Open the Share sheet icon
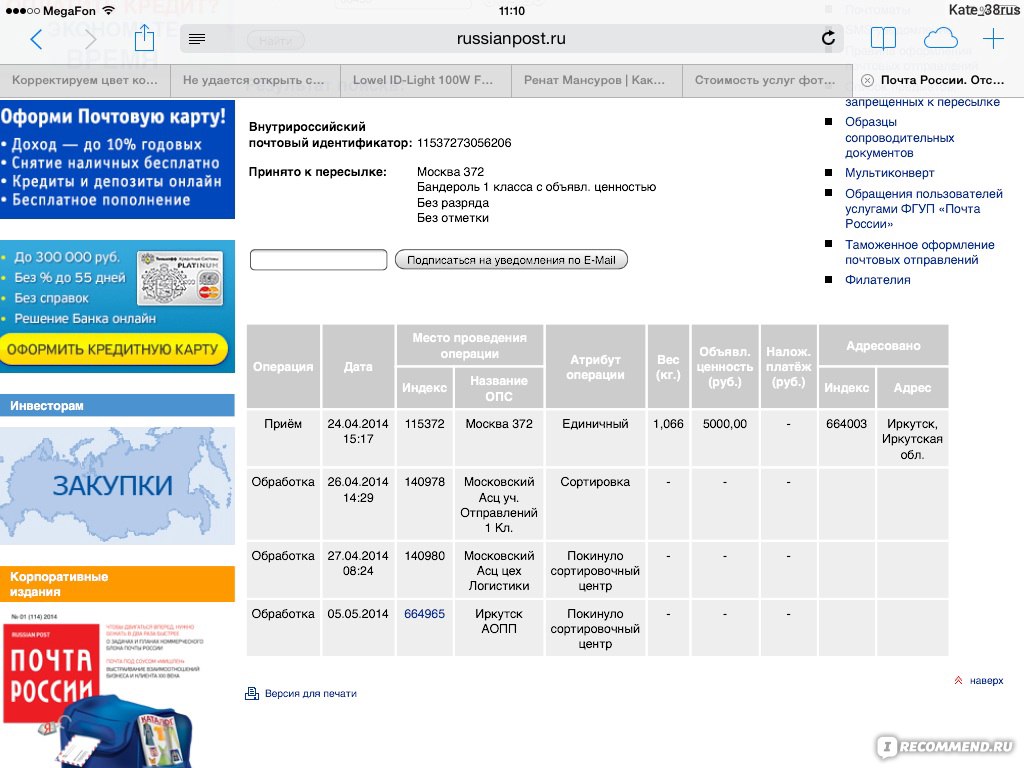Image resolution: width=1024 pixels, height=768 pixels. coord(144,39)
